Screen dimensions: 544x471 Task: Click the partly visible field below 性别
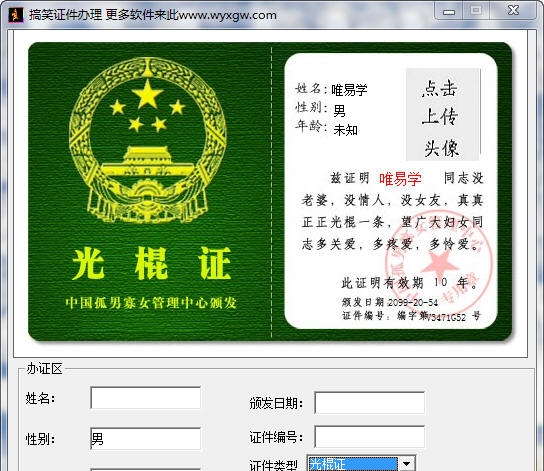(x=145, y=470)
